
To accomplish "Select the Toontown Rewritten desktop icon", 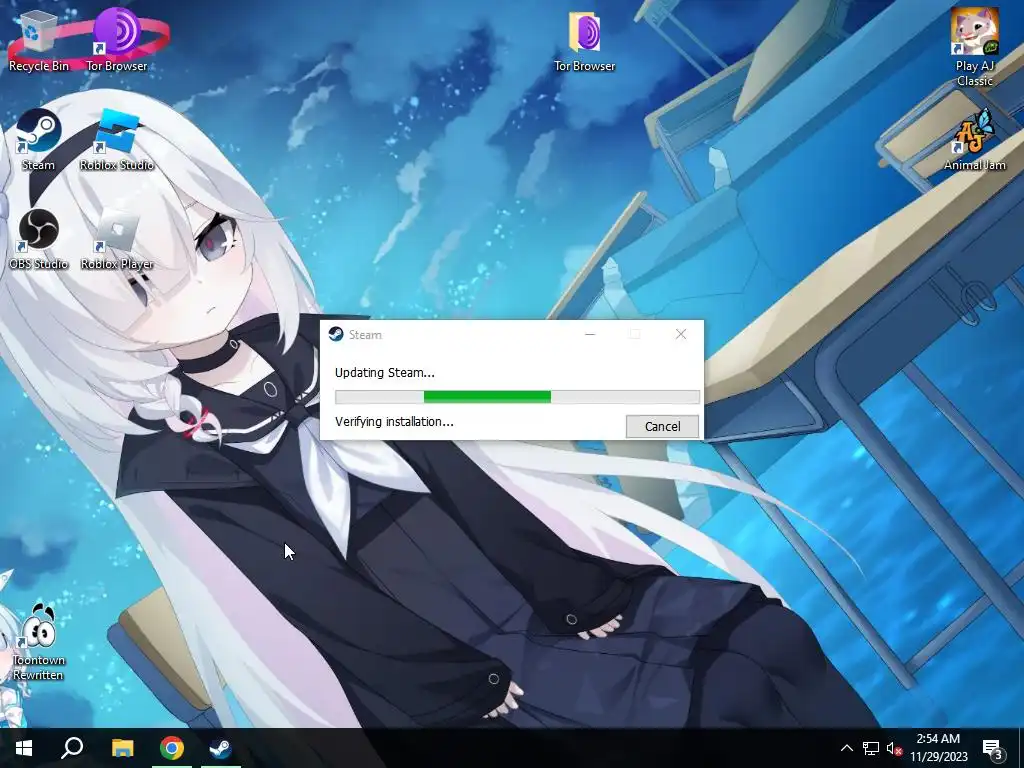I will [x=38, y=643].
